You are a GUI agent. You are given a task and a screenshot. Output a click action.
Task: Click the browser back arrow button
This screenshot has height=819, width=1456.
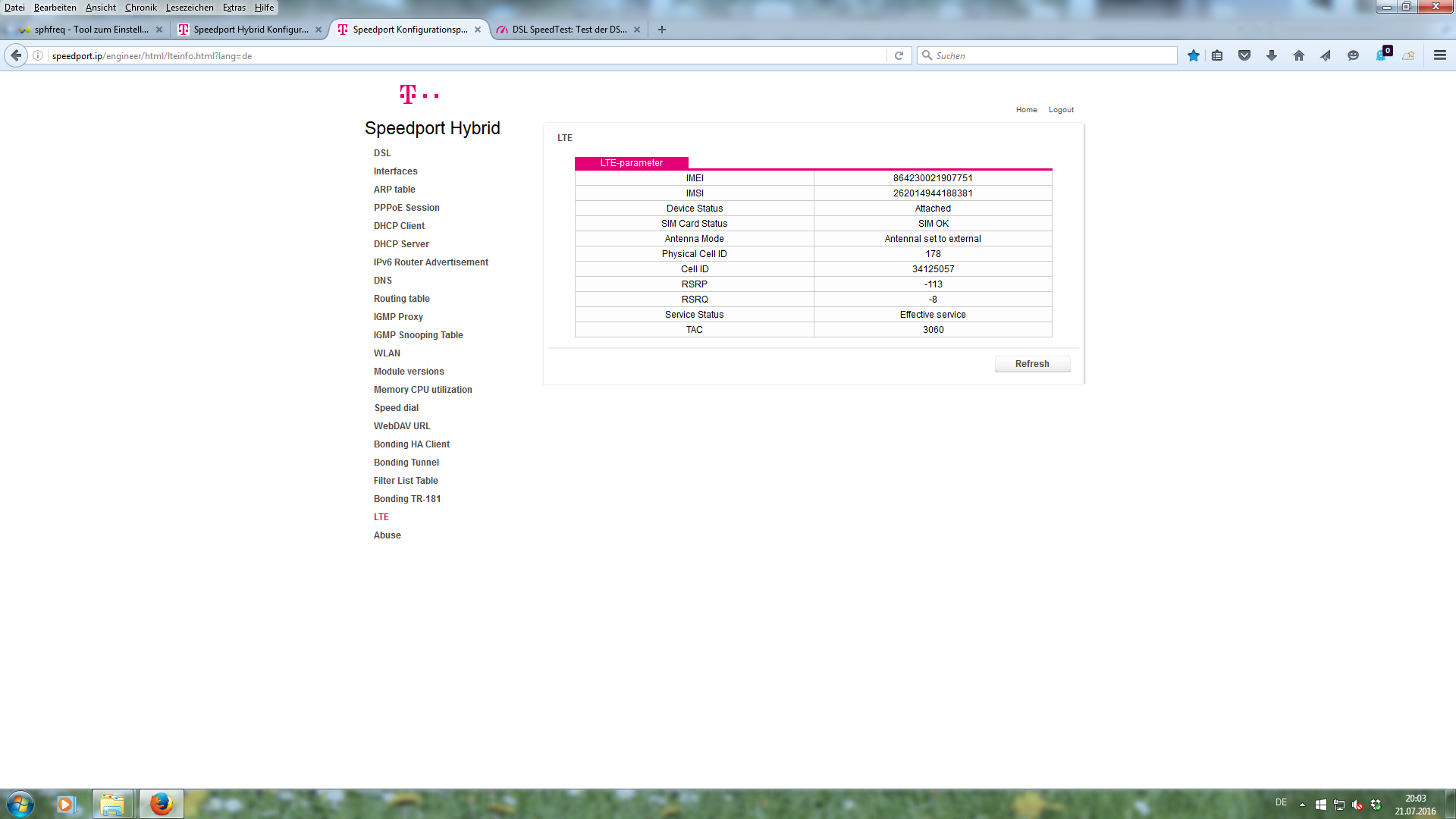(16, 55)
